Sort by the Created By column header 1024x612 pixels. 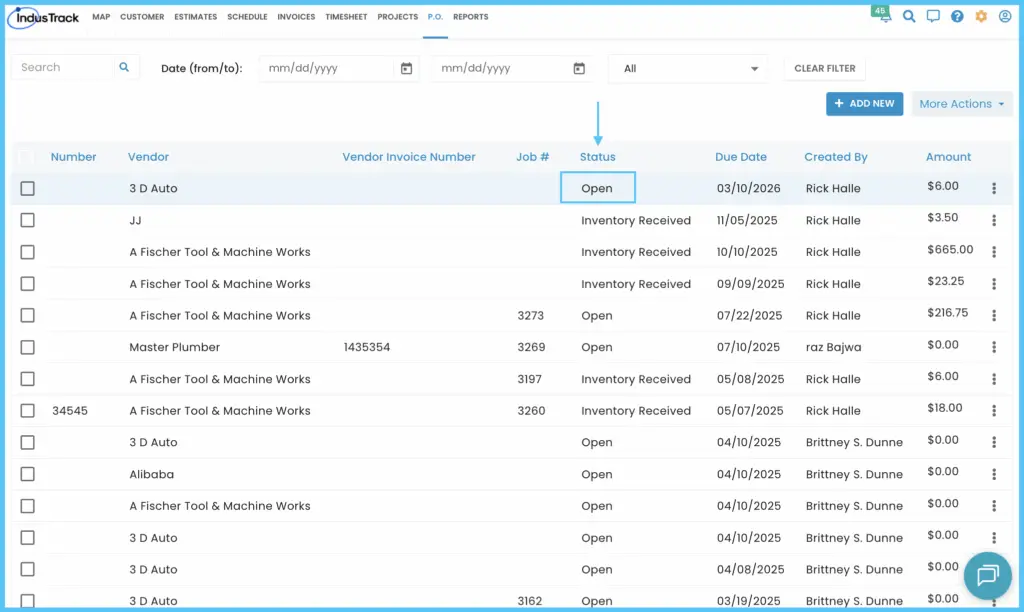(x=836, y=157)
